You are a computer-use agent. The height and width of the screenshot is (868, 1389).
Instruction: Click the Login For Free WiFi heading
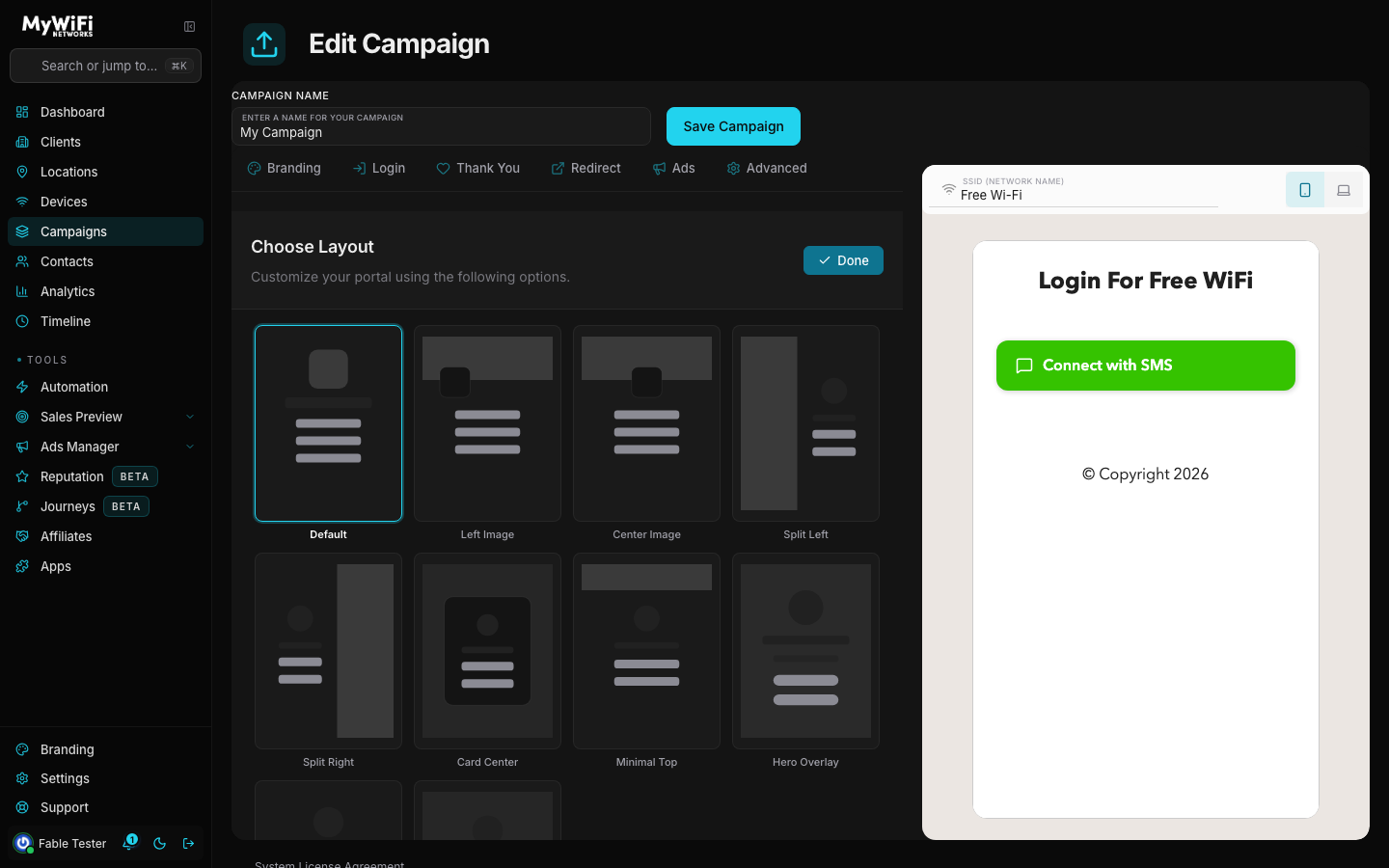pyautogui.click(x=1146, y=281)
